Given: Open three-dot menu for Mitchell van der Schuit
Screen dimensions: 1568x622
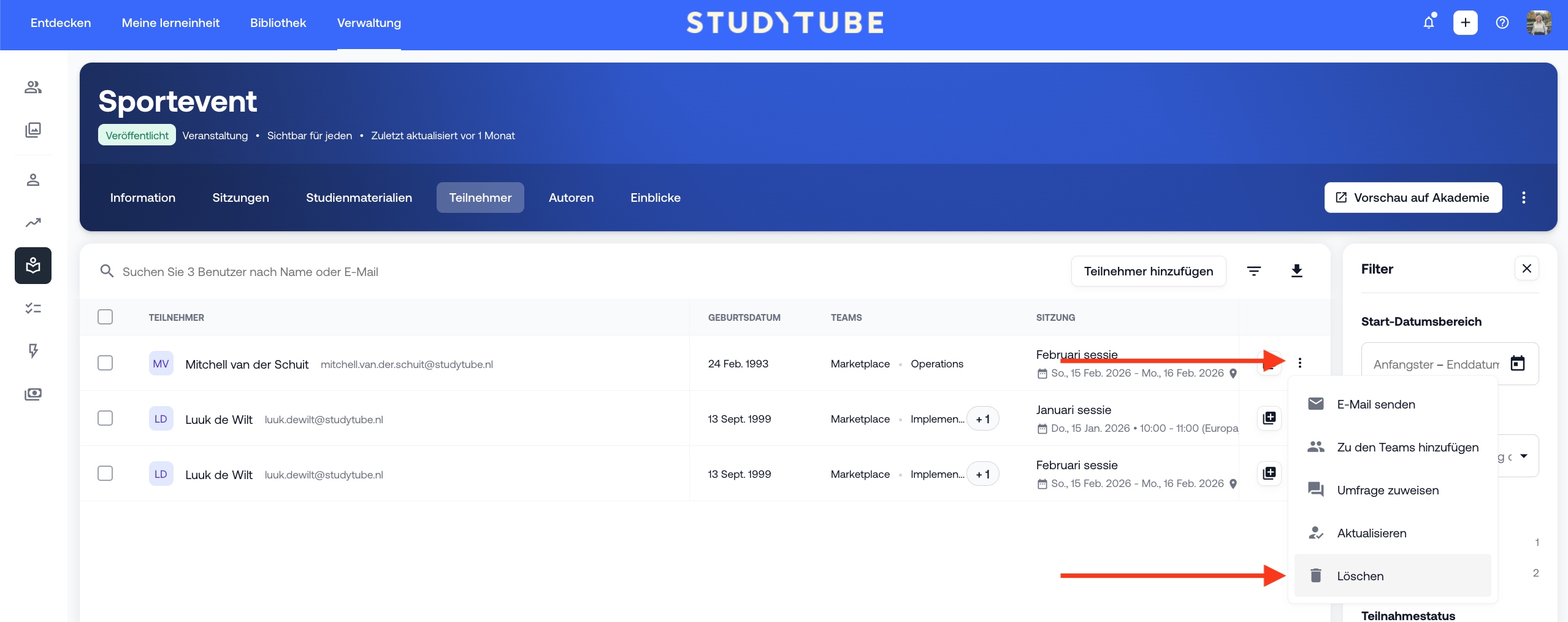Looking at the screenshot, I should (1300, 363).
